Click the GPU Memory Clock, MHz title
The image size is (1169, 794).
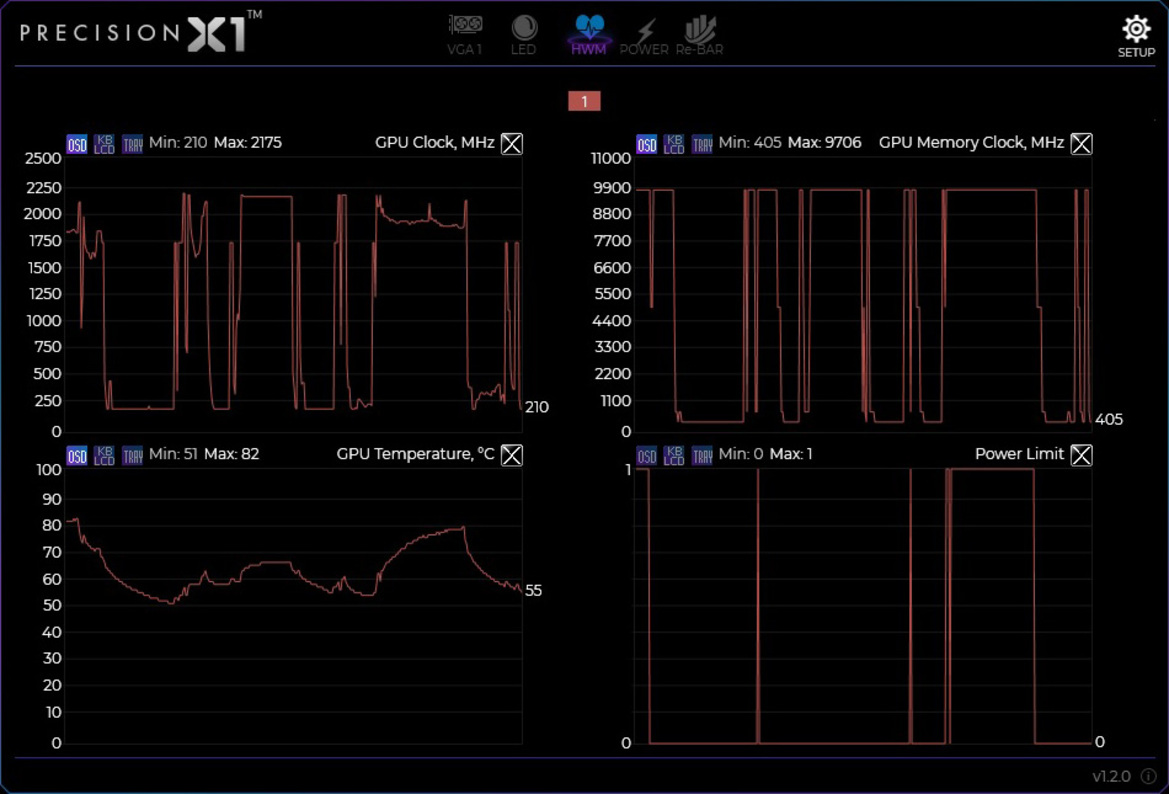[x=971, y=142]
